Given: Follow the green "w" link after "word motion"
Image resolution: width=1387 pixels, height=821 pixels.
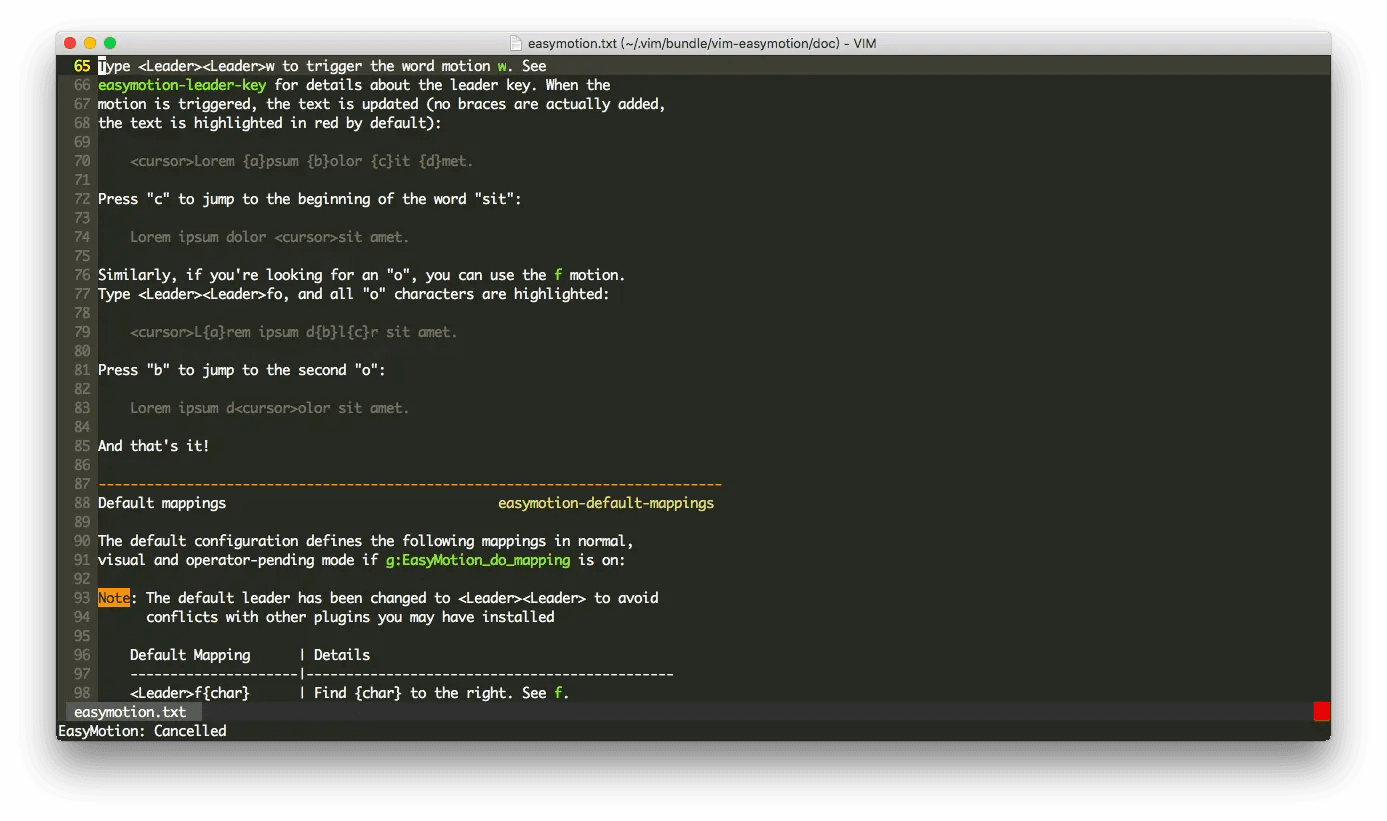Looking at the screenshot, I should tap(502, 66).
